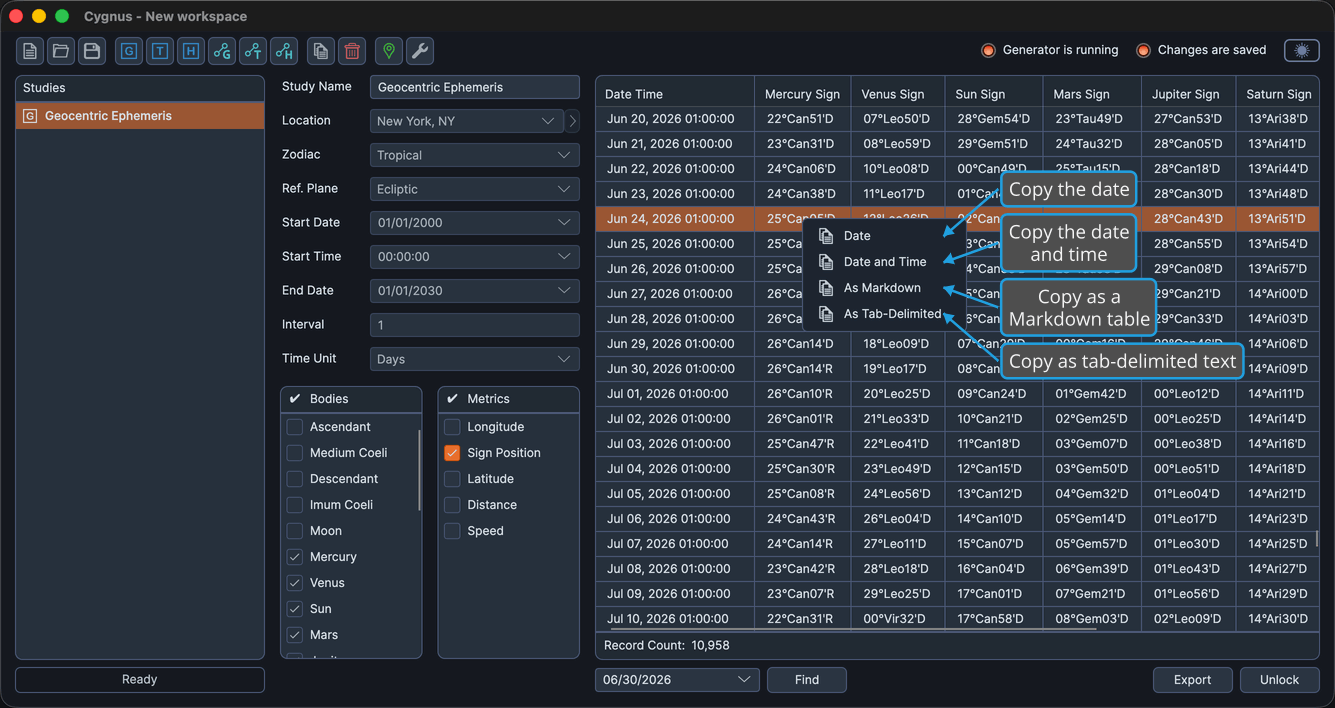Uncheck the Sun body
The width and height of the screenshot is (1335, 708).
coord(295,609)
